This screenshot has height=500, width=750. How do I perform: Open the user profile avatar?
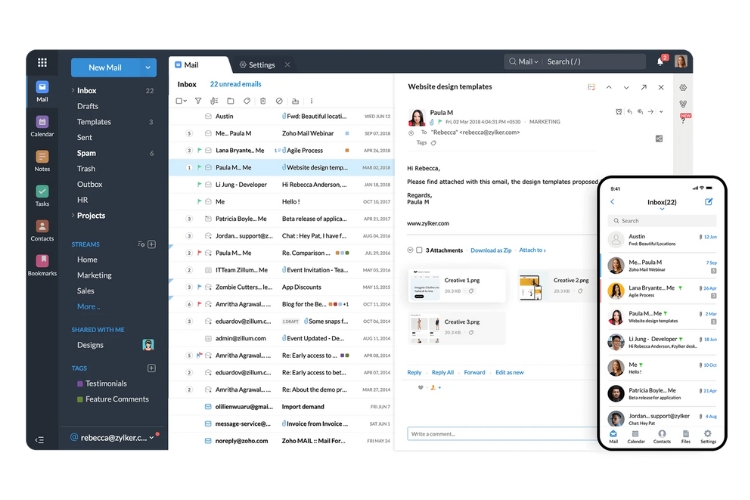pos(681,61)
